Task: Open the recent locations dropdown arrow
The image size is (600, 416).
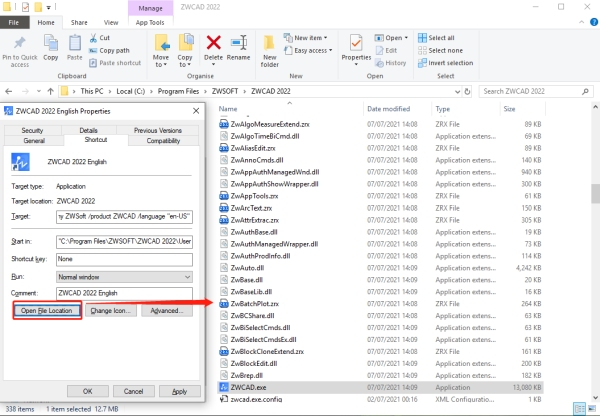Action: 39,91
